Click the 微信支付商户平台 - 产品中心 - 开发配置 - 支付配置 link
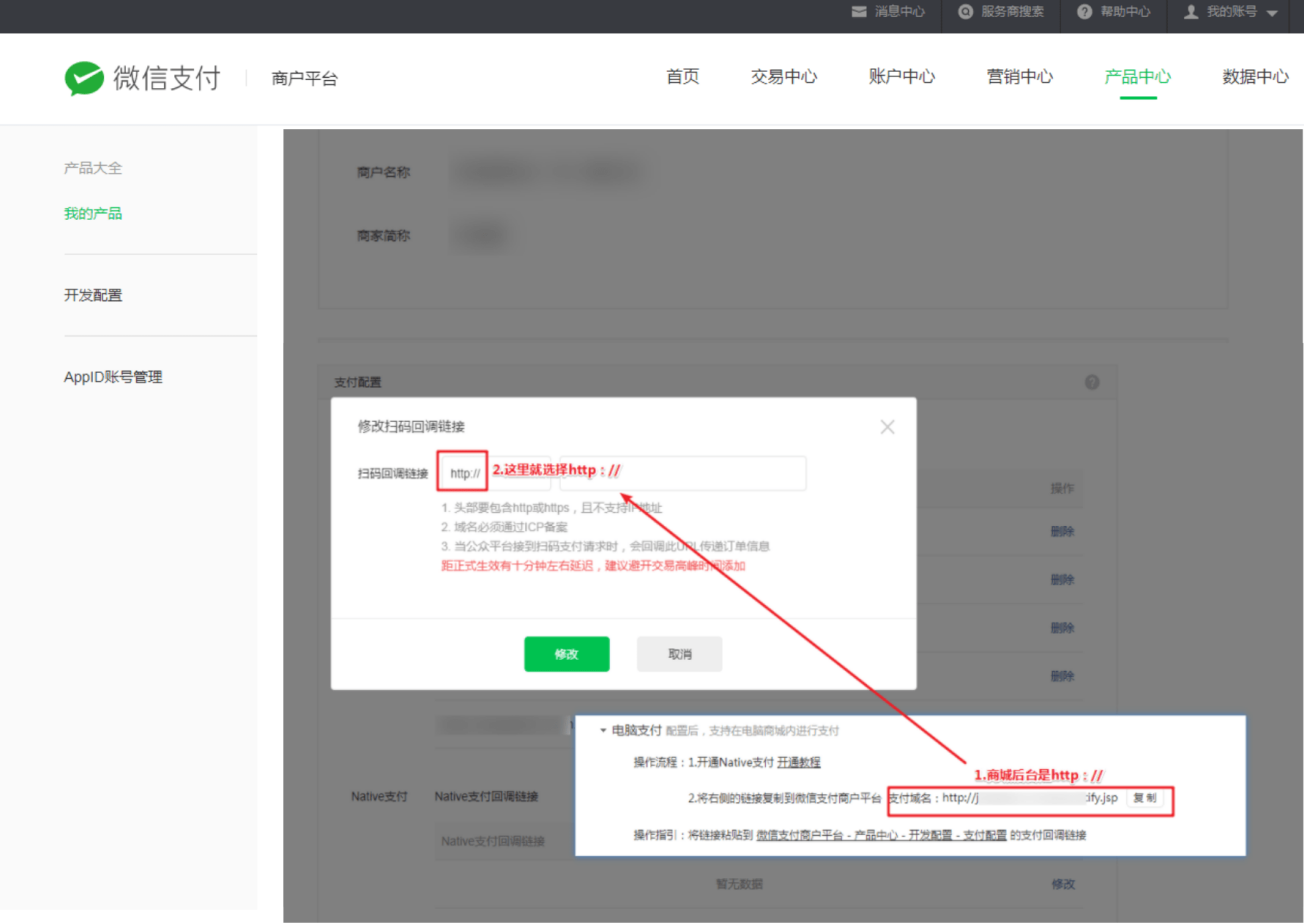This screenshot has width=1304, height=923. coord(882,835)
